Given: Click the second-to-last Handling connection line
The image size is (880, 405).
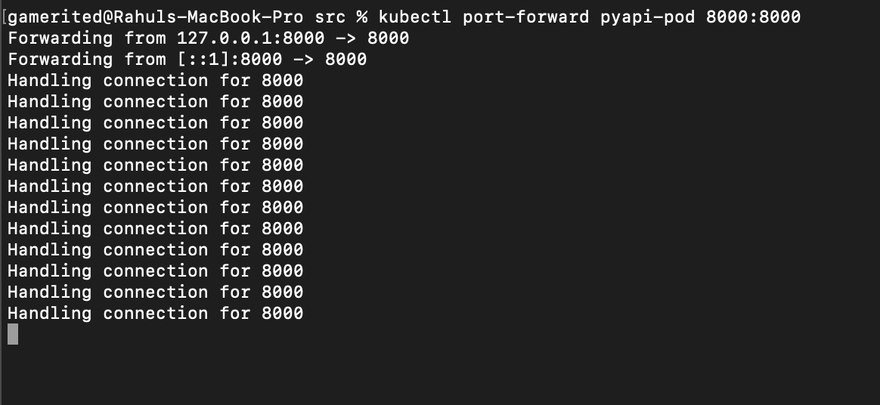Looking at the screenshot, I should click(155, 292).
